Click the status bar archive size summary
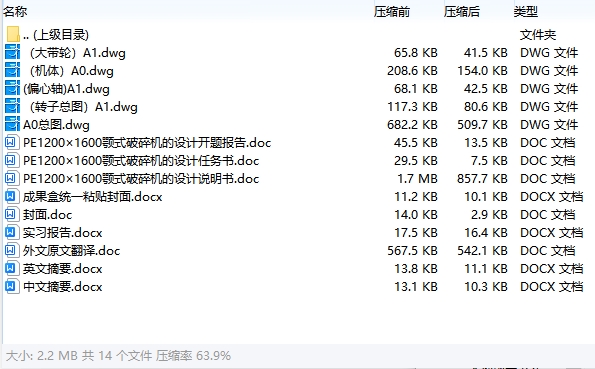The width and height of the screenshot is (595, 369). (118, 356)
